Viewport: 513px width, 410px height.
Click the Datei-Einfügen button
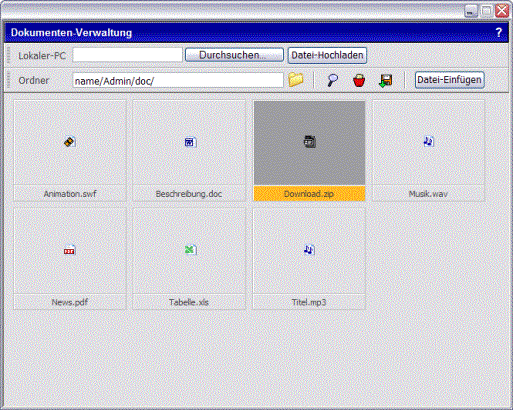[x=449, y=80]
